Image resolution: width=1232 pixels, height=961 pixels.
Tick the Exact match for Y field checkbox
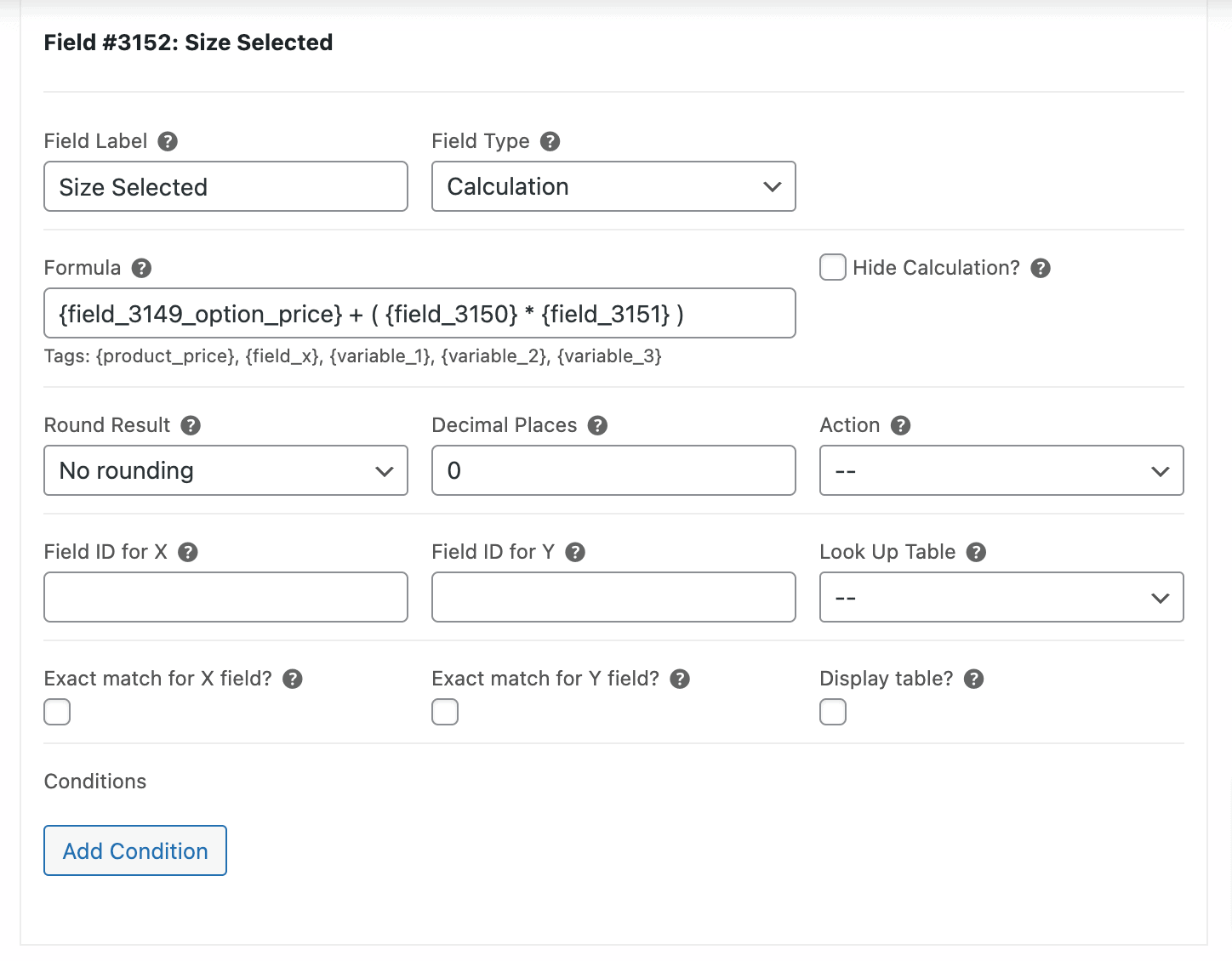click(445, 712)
